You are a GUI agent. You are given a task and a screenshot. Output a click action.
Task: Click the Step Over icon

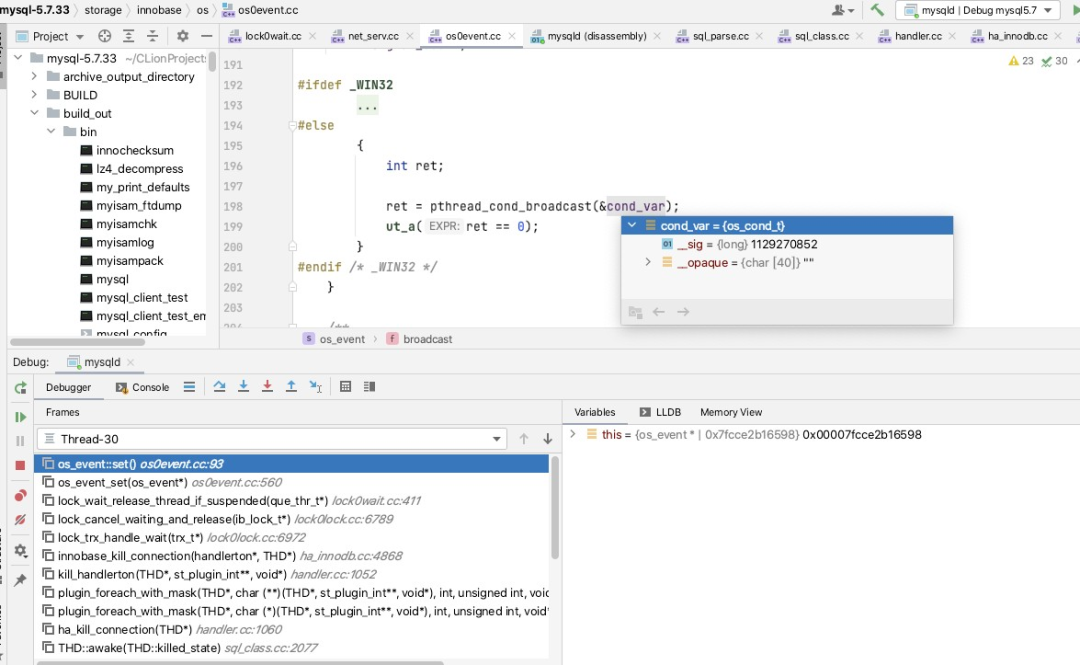coord(220,387)
